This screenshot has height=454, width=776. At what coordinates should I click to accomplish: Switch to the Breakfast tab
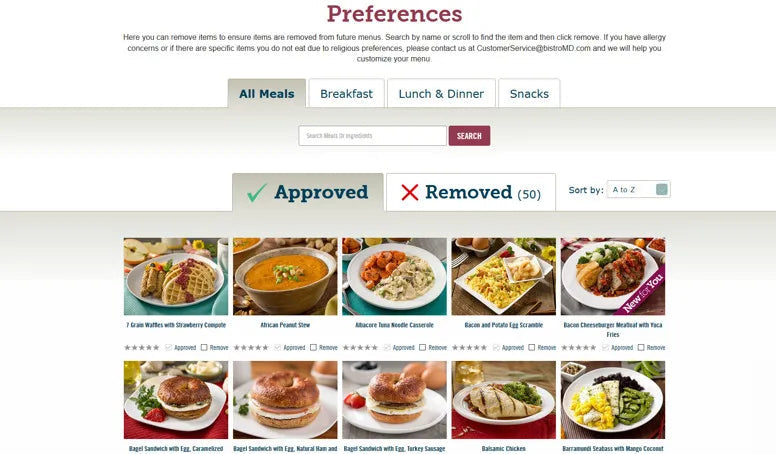pos(346,93)
